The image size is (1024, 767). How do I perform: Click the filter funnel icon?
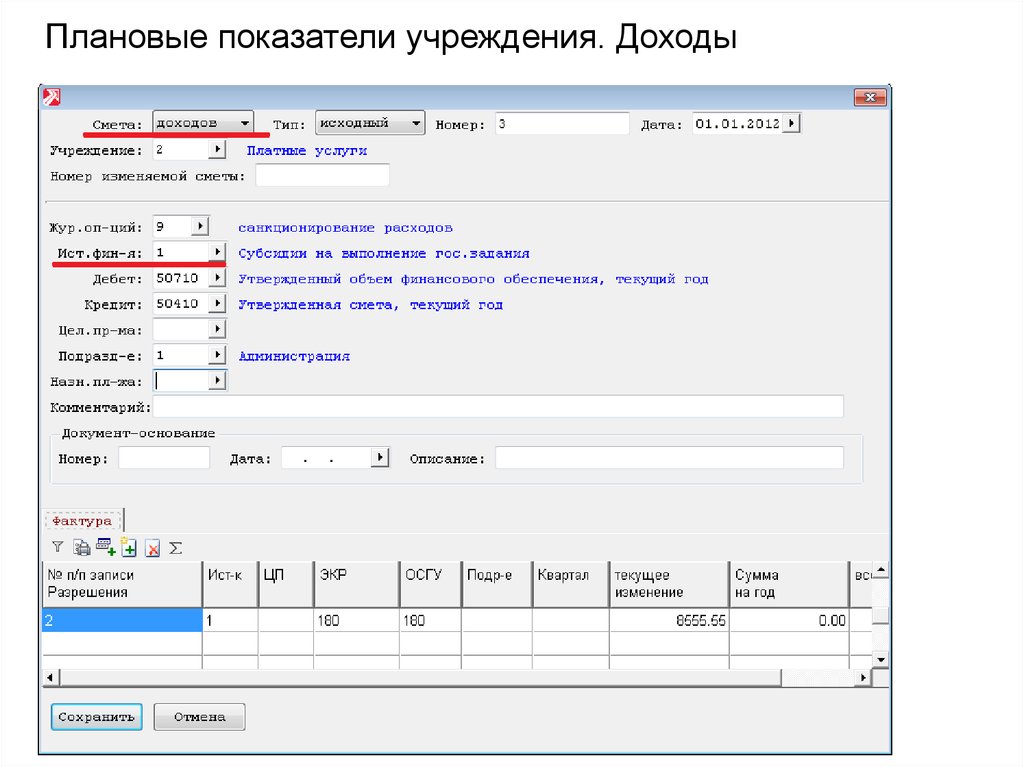[57, 547]
